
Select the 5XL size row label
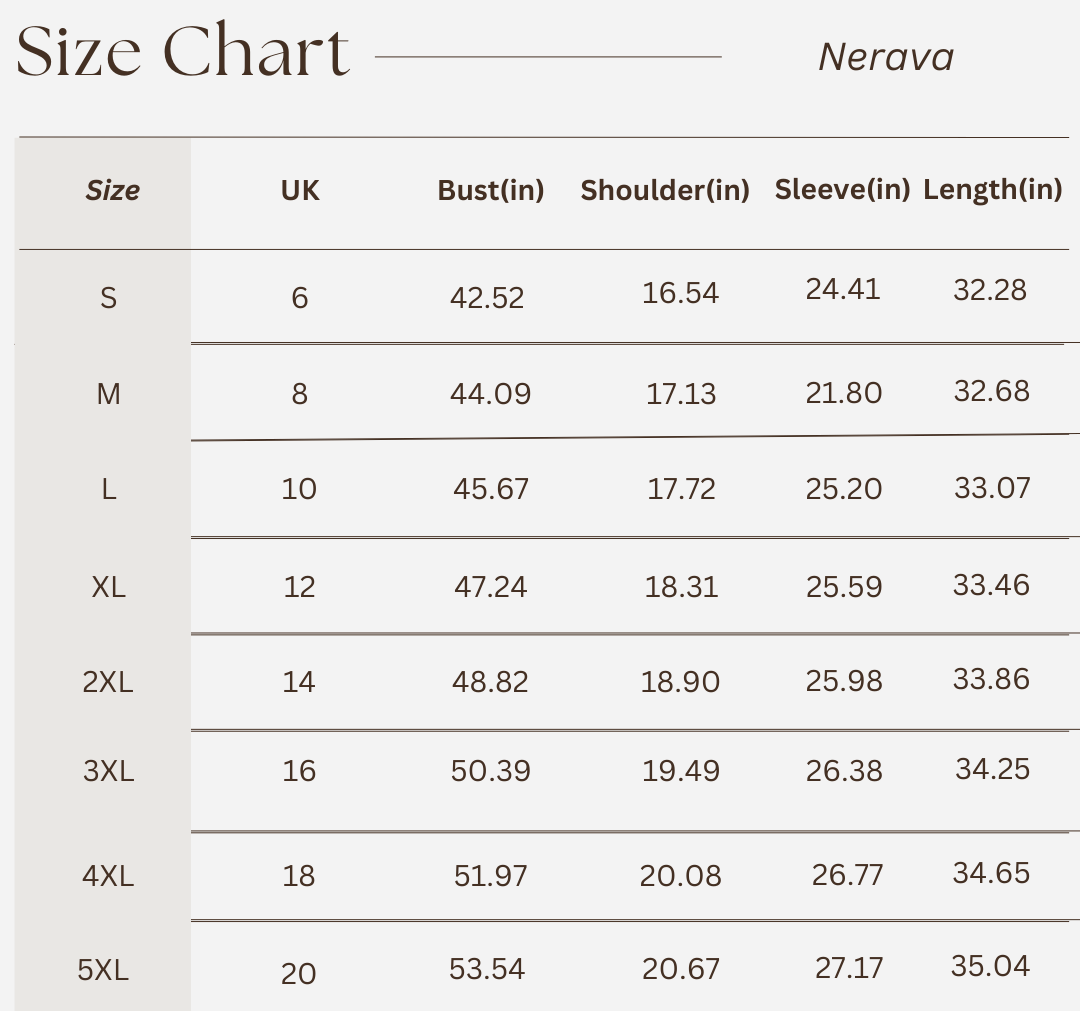click(103, 970)
